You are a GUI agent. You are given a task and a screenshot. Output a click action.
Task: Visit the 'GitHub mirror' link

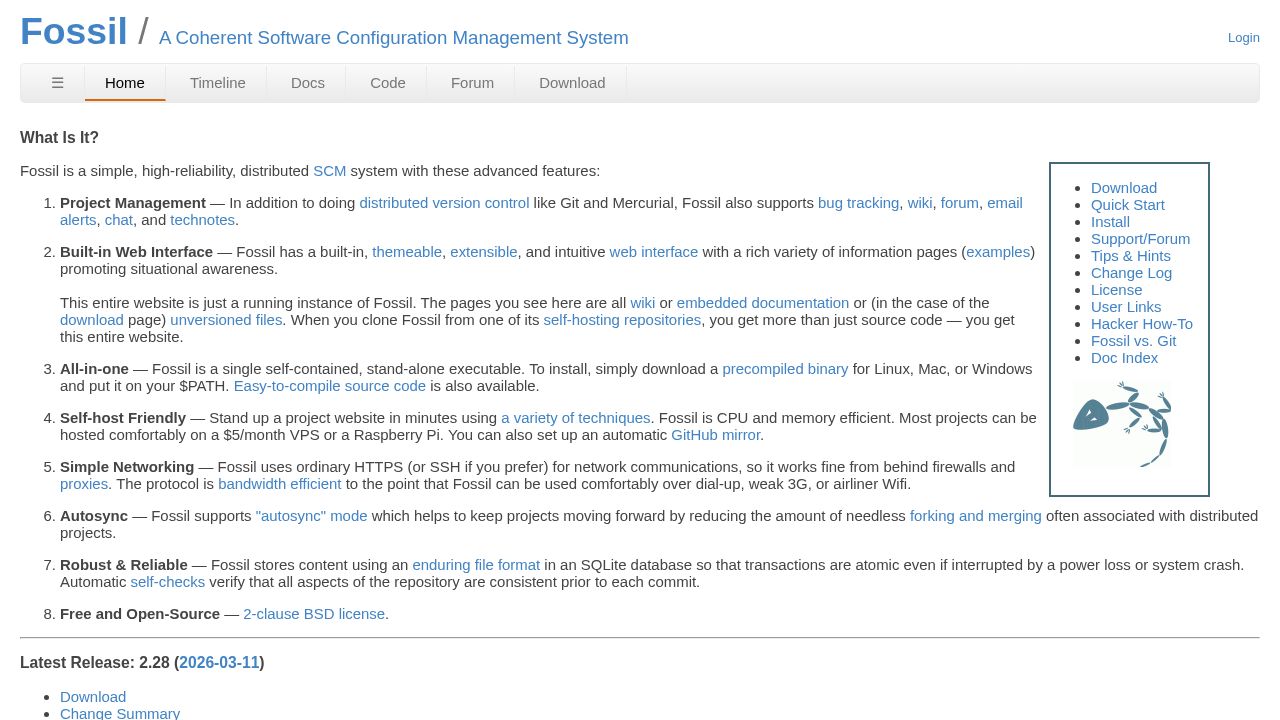click(716, 435)
